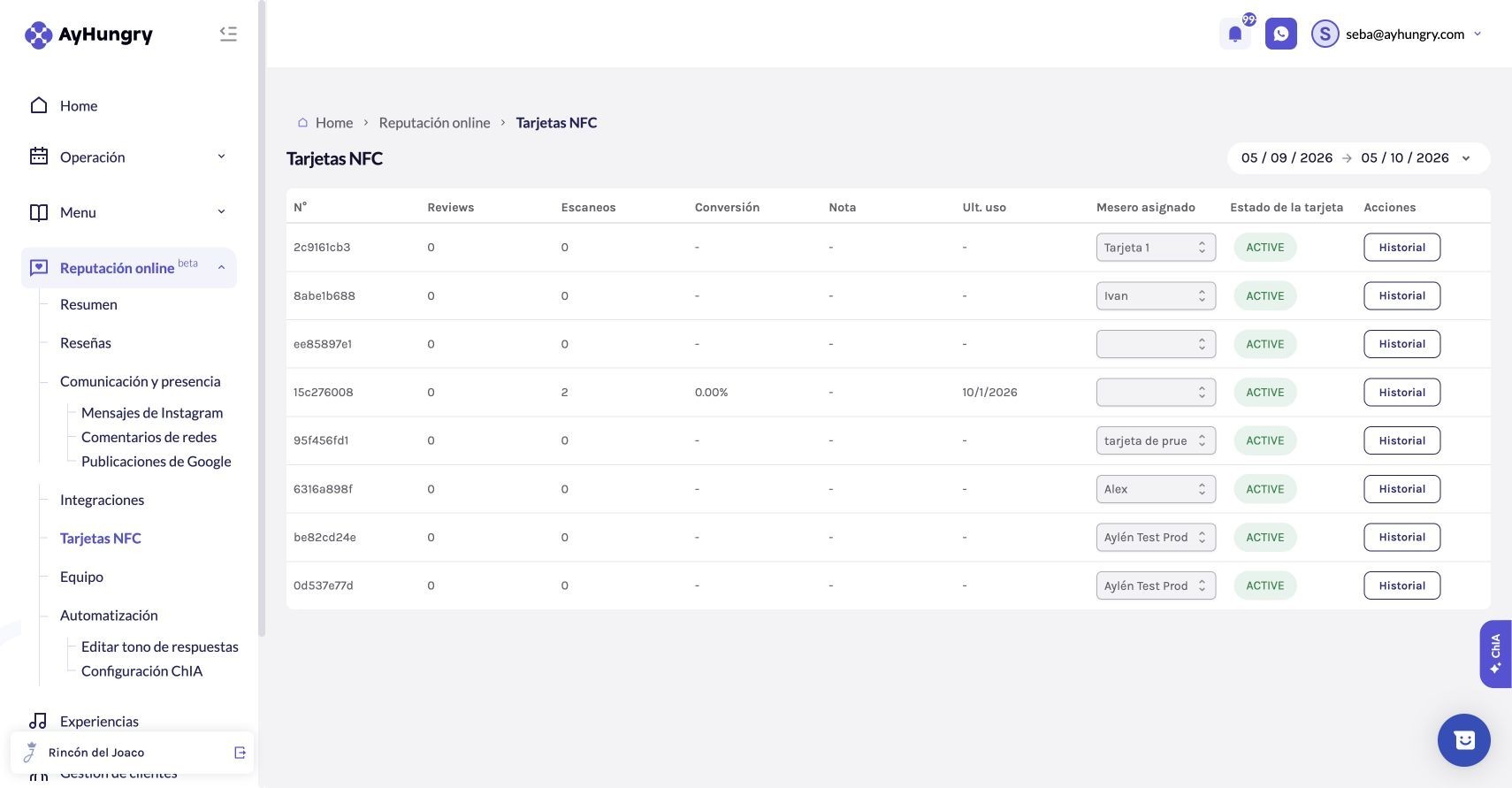The height and width of the screenshot is (788, 1512).
Task: Open the Mesero dropdown showing Alex
Action: click(x=1156, y=489)
